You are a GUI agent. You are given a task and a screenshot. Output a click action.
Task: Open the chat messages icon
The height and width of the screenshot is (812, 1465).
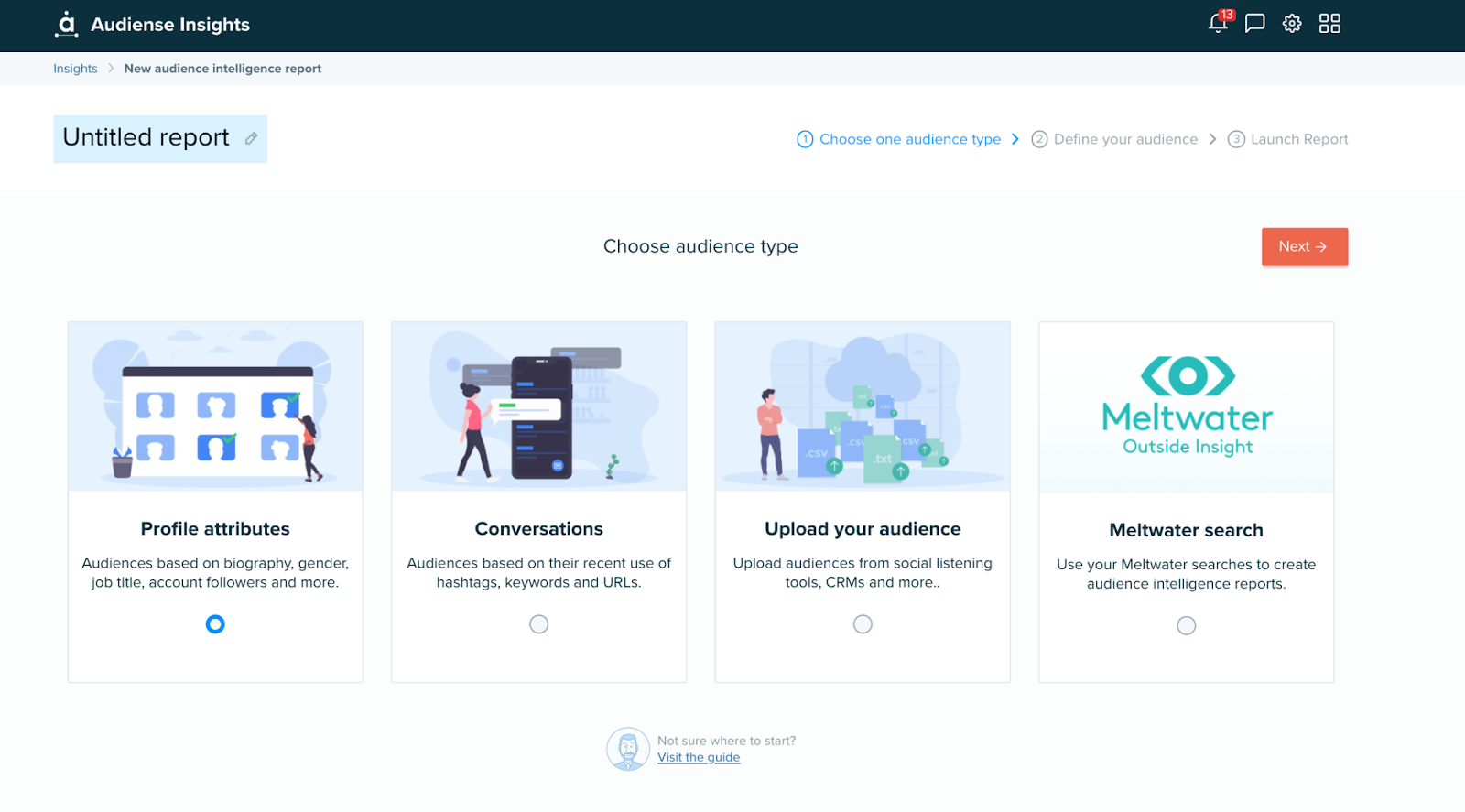(1255, 24)
